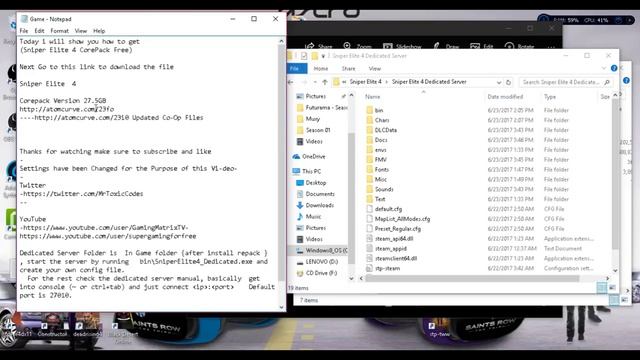Viewport: 640px width, 360px height.
Task: Select the Fonts folder icon
Action: [x=369, y=169]
